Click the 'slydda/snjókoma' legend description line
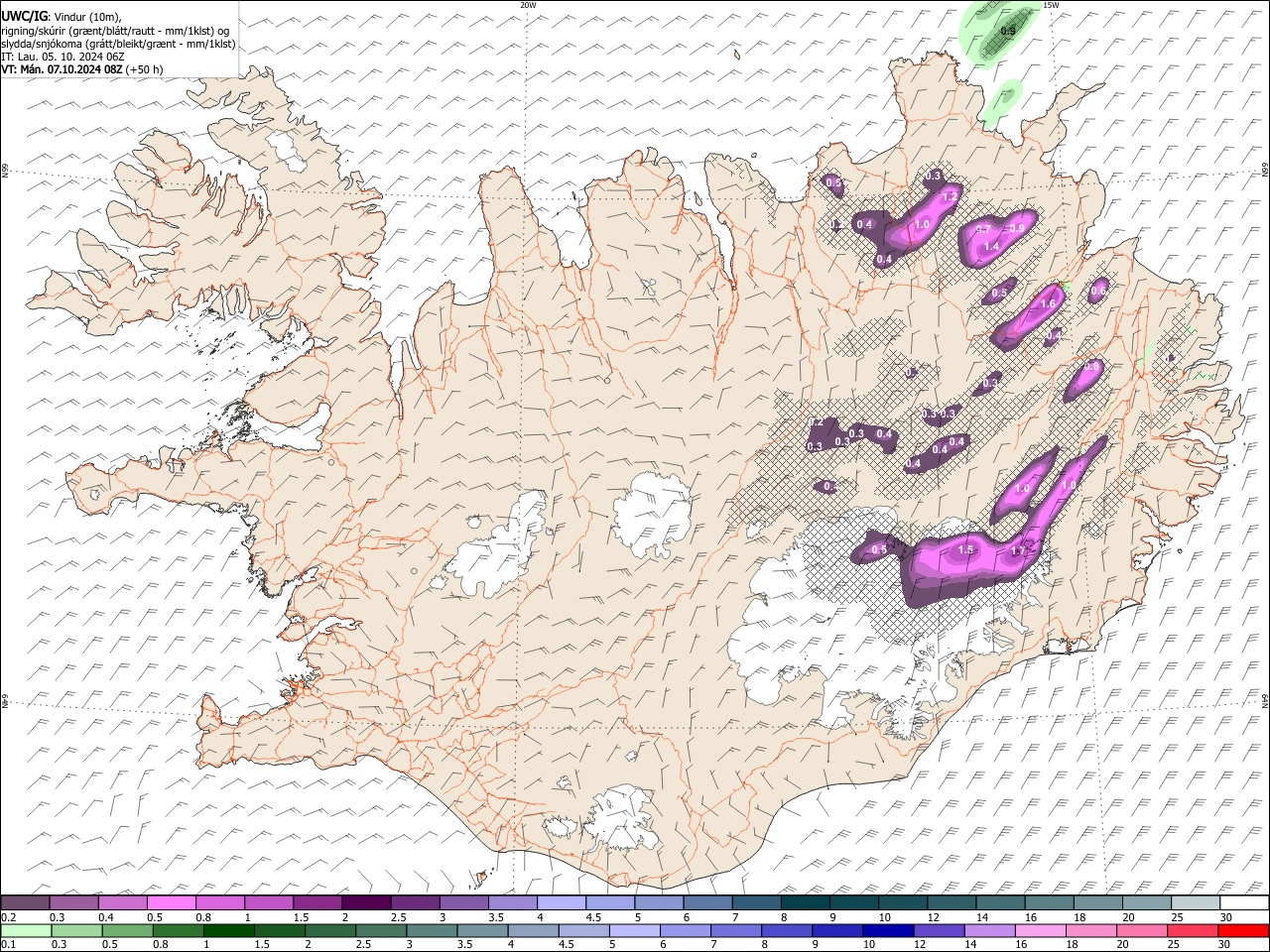The image size is (1270, 952). coord(119,44)
